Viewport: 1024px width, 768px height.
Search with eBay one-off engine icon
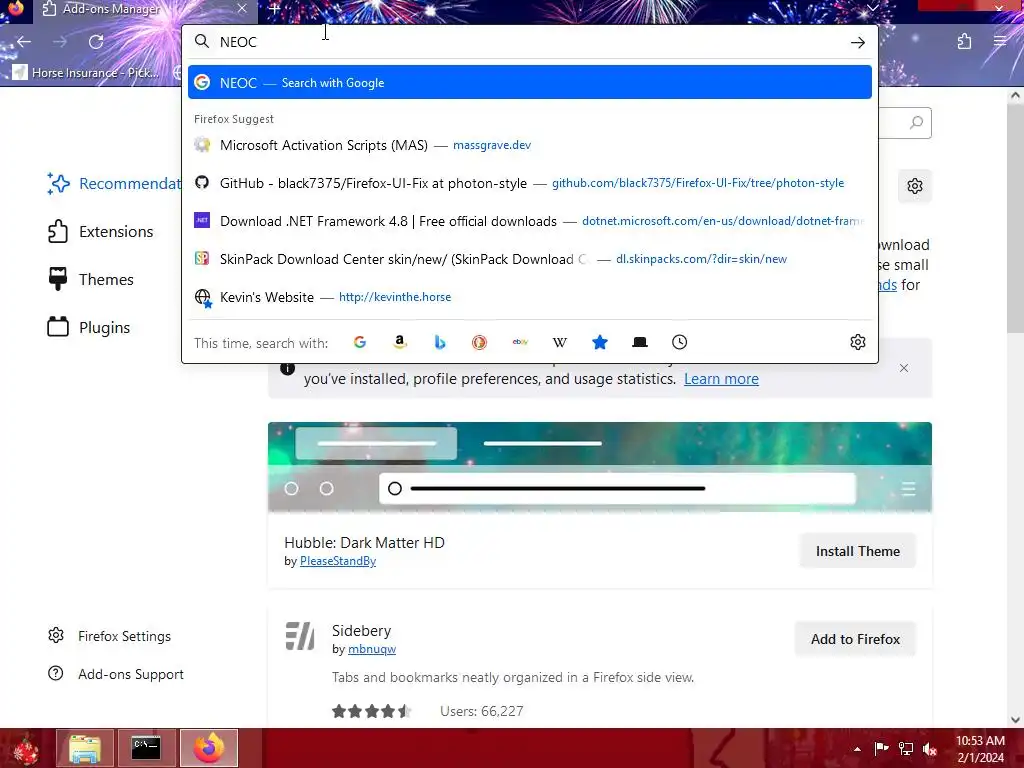pyautogui.click(x=520, y=342)
